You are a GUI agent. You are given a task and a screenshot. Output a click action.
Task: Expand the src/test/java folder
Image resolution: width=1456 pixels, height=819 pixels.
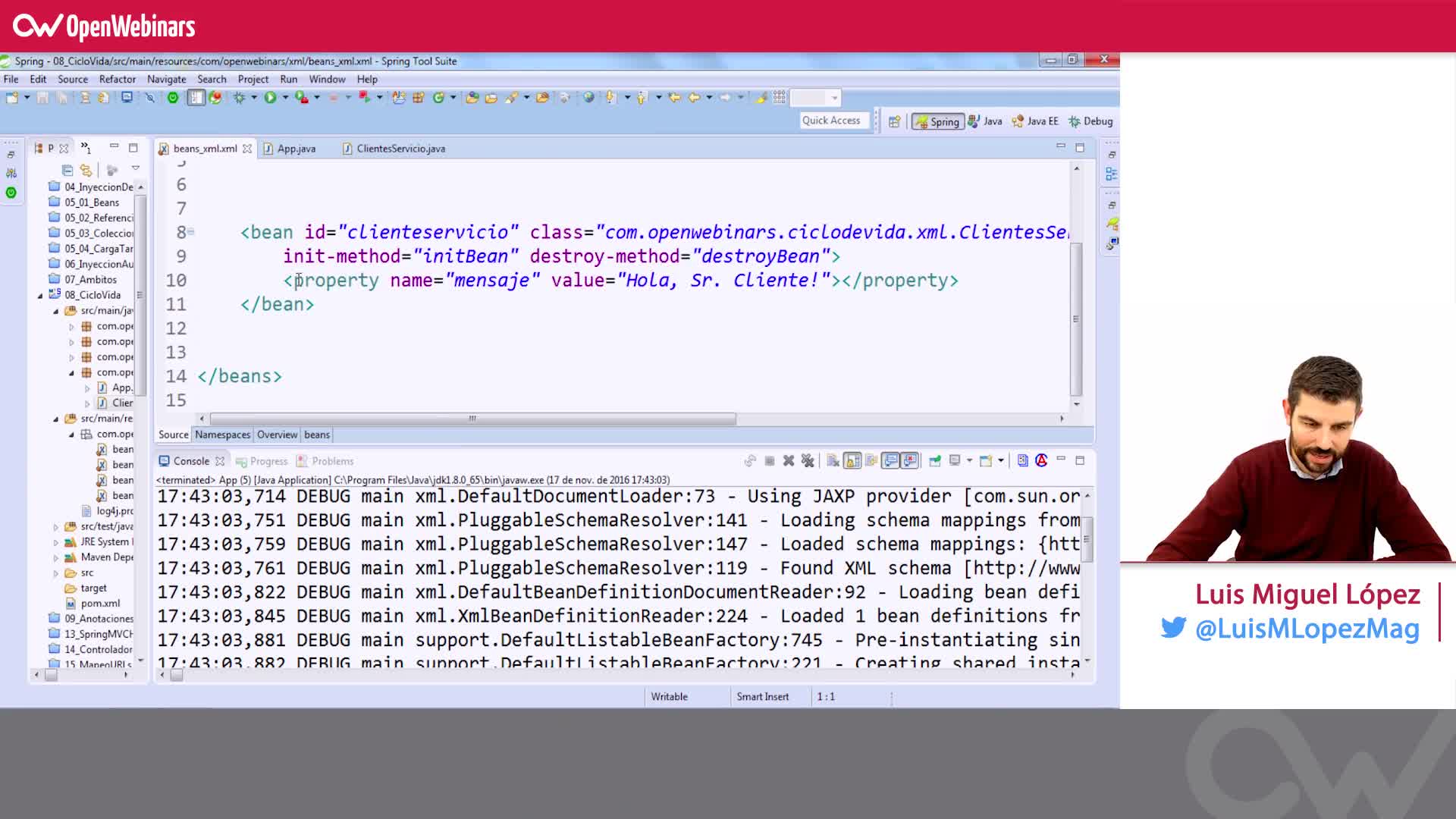pyautogui.click(x=55, y=526)
